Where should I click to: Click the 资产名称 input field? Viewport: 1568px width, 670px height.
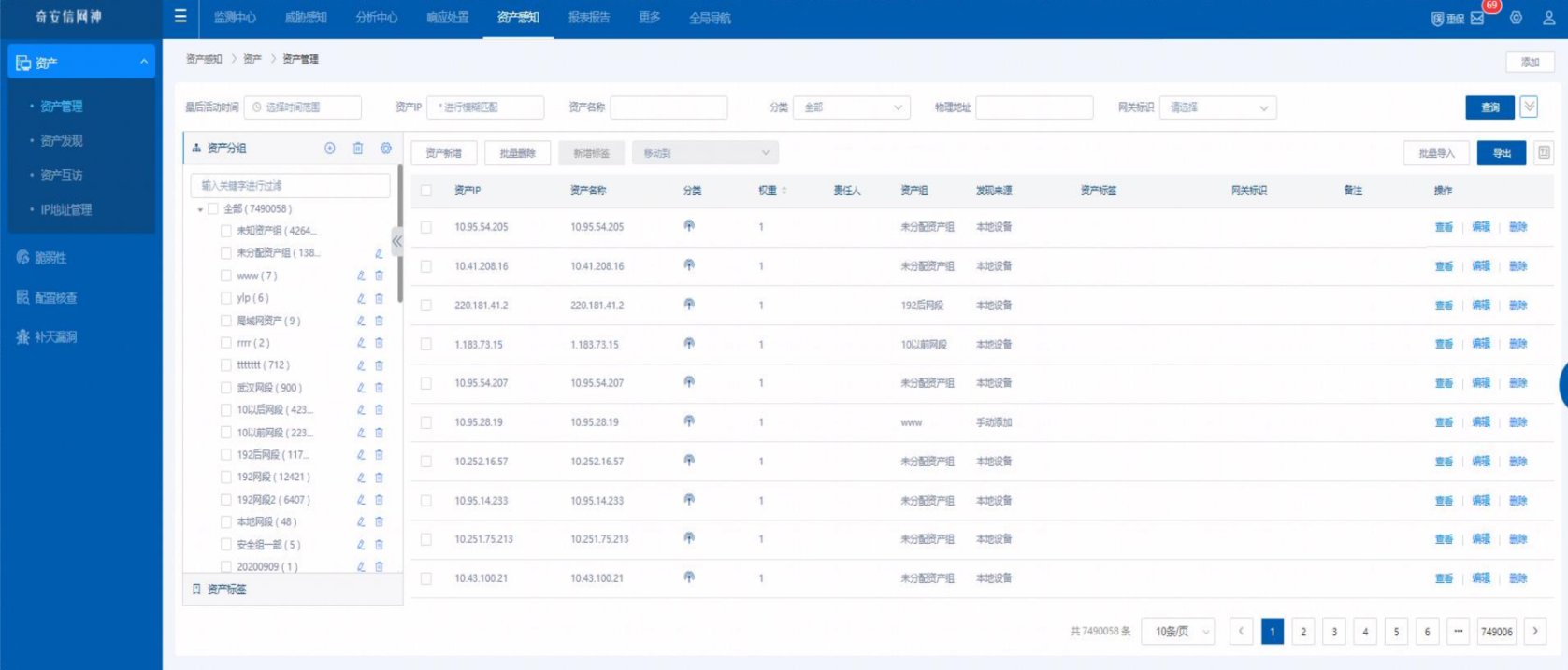tap(669, 107)
